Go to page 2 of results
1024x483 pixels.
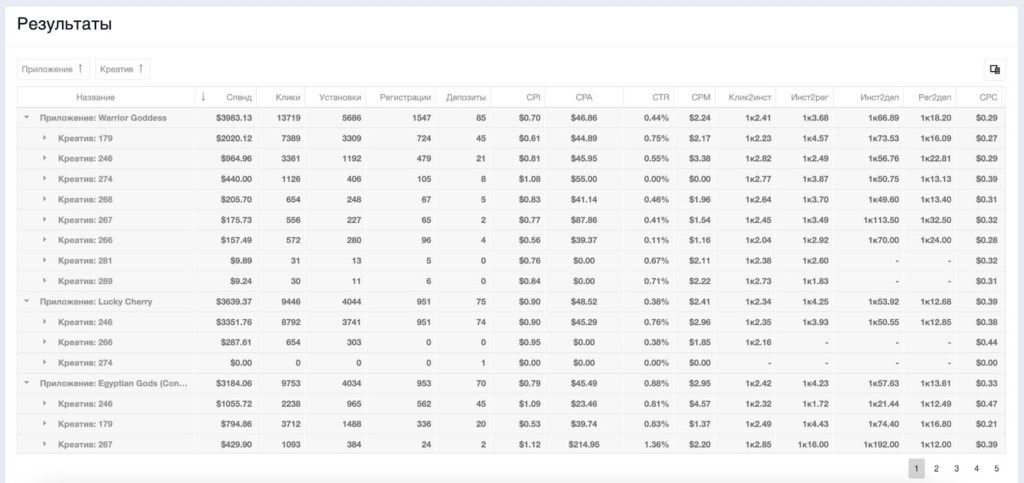pyautogui.click(x=936, y=468)
